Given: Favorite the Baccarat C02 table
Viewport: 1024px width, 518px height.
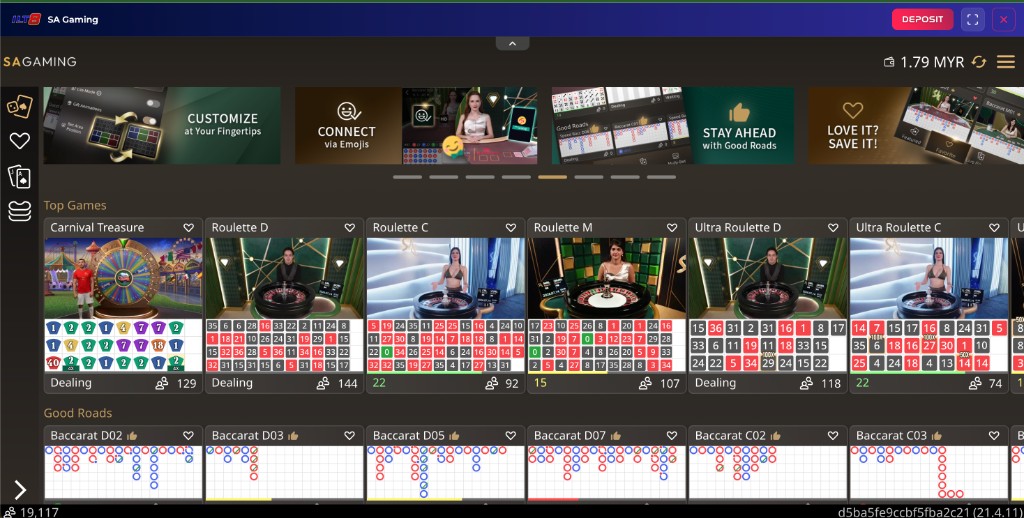Looking at the screenshot, I should tap(833, 435).
